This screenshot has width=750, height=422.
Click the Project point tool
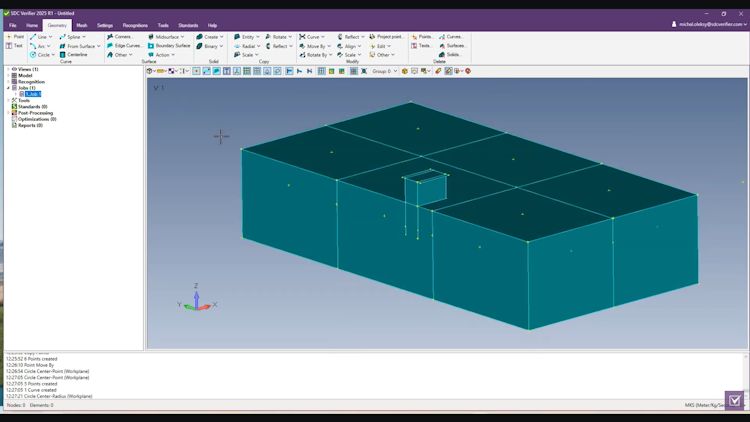pos(386,37)
